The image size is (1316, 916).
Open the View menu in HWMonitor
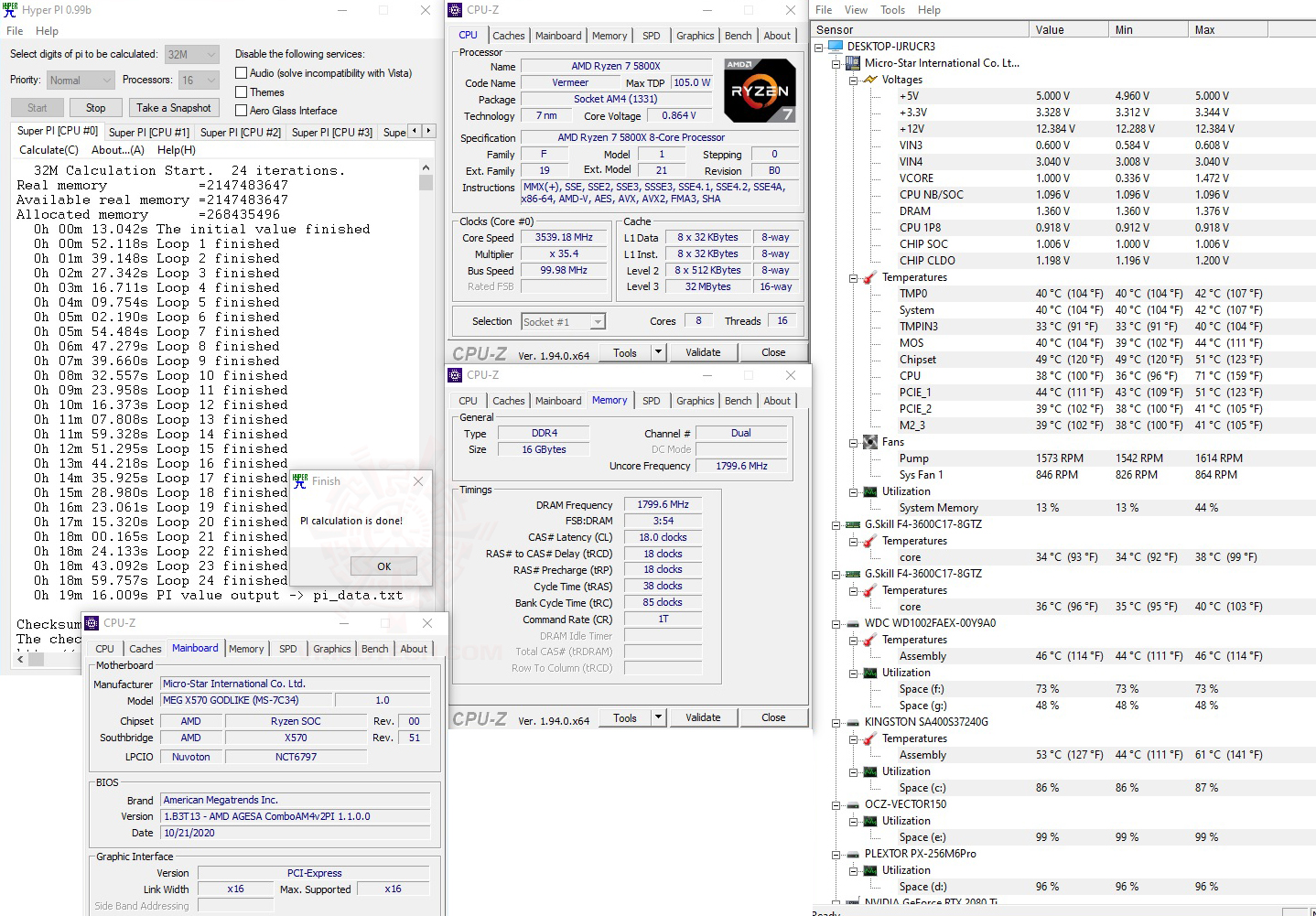[x=857, y=10]
